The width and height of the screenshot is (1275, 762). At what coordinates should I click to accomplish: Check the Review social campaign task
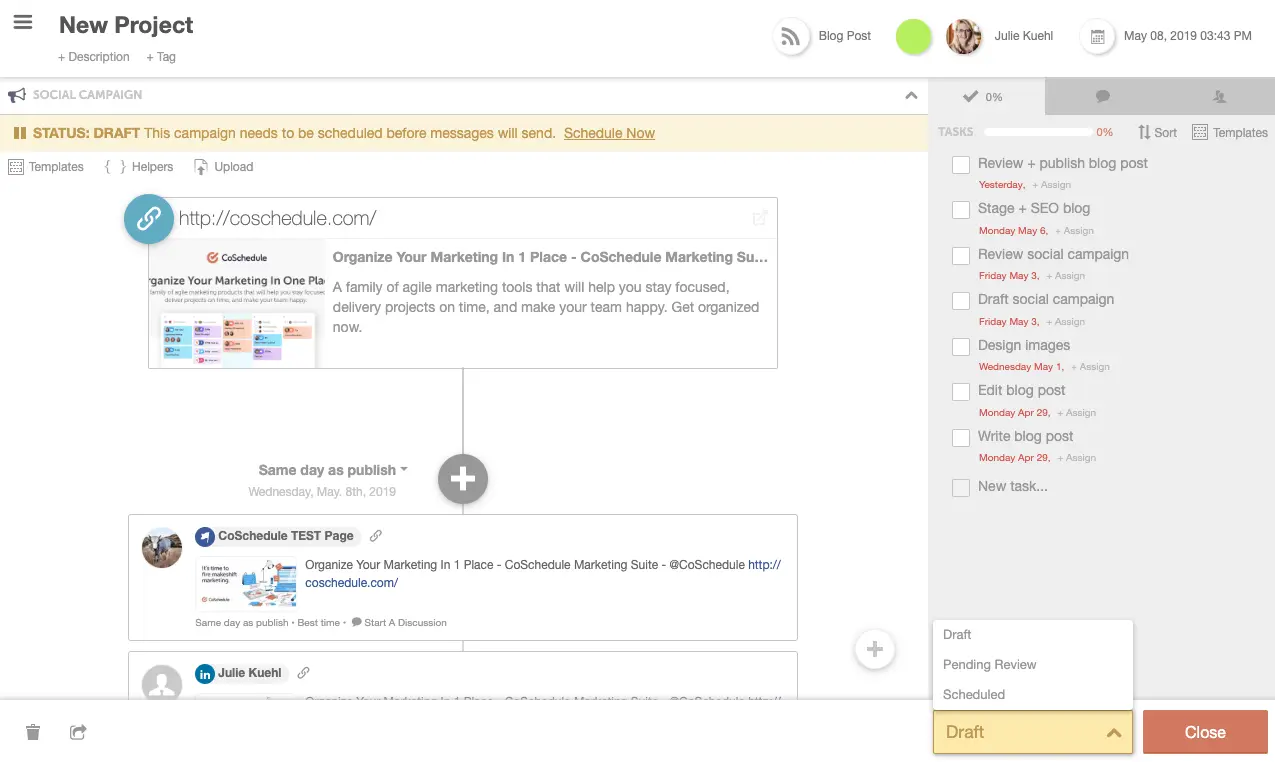pyautogui.click(x=961, y=255)
